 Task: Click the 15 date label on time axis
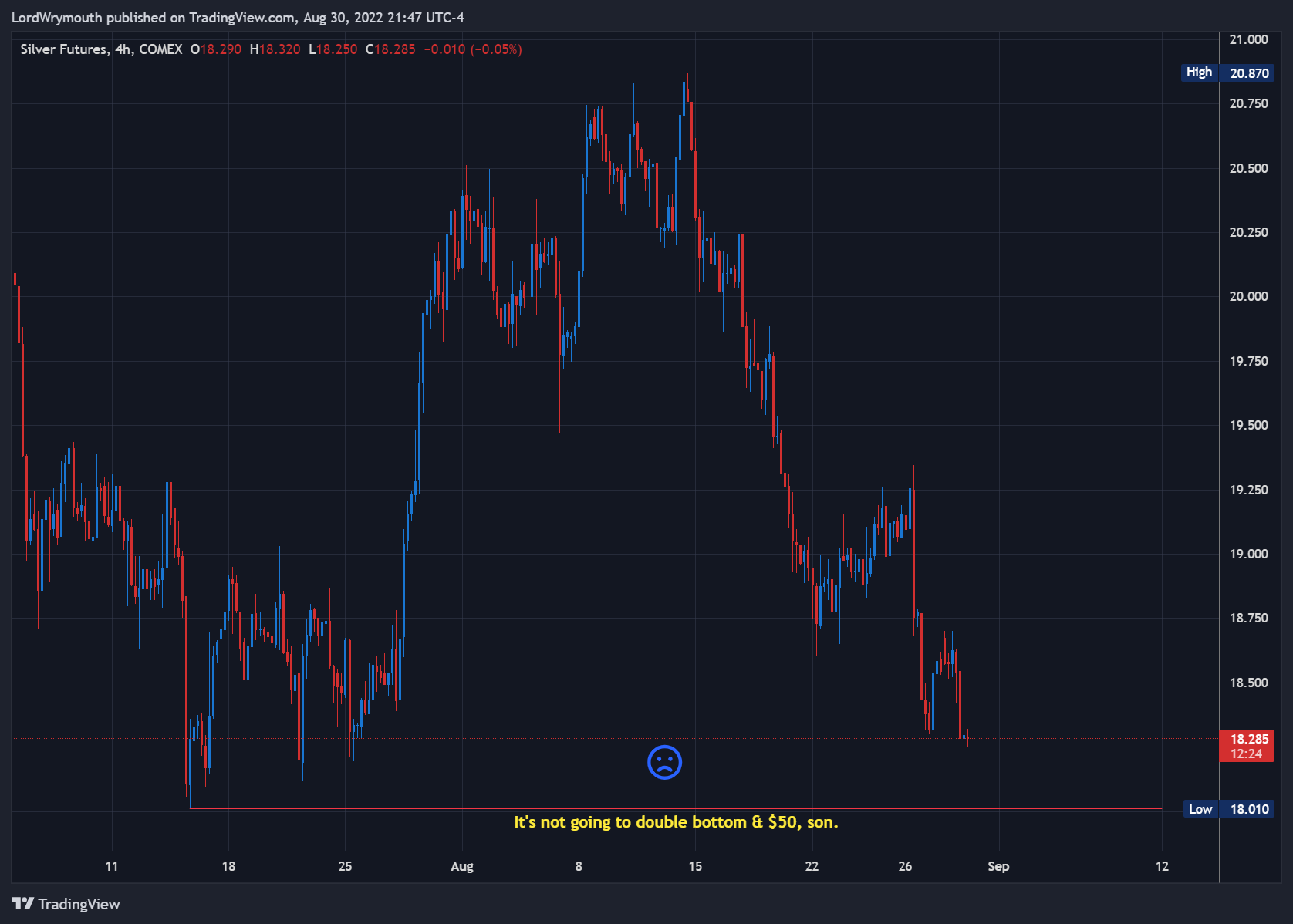695,866
